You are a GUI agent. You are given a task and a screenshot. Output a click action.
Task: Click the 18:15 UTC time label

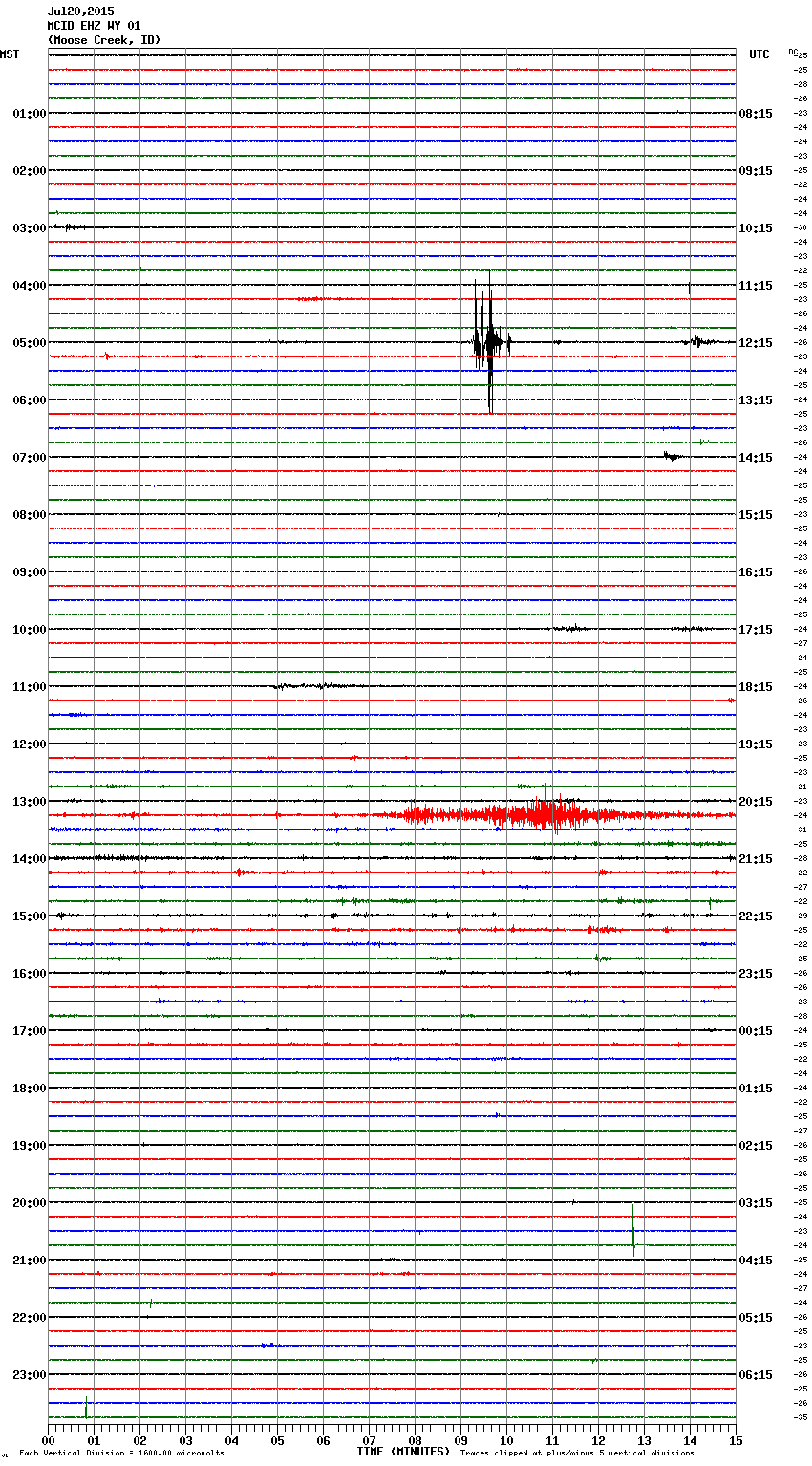[x=756, y=687]
